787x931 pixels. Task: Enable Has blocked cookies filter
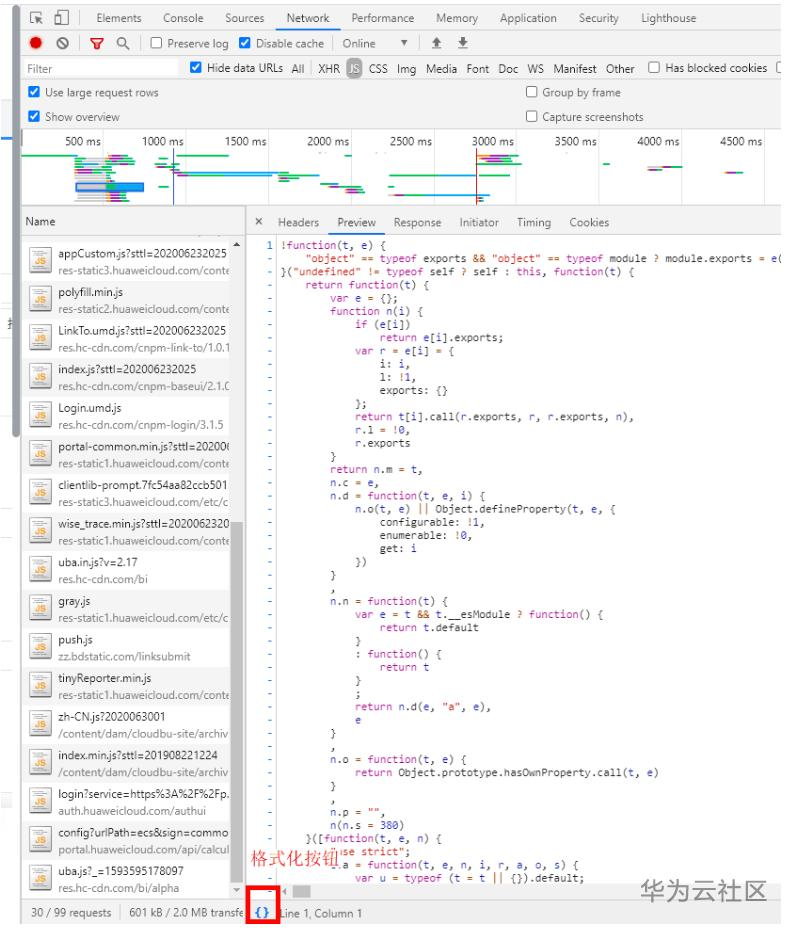pos(653,67)
